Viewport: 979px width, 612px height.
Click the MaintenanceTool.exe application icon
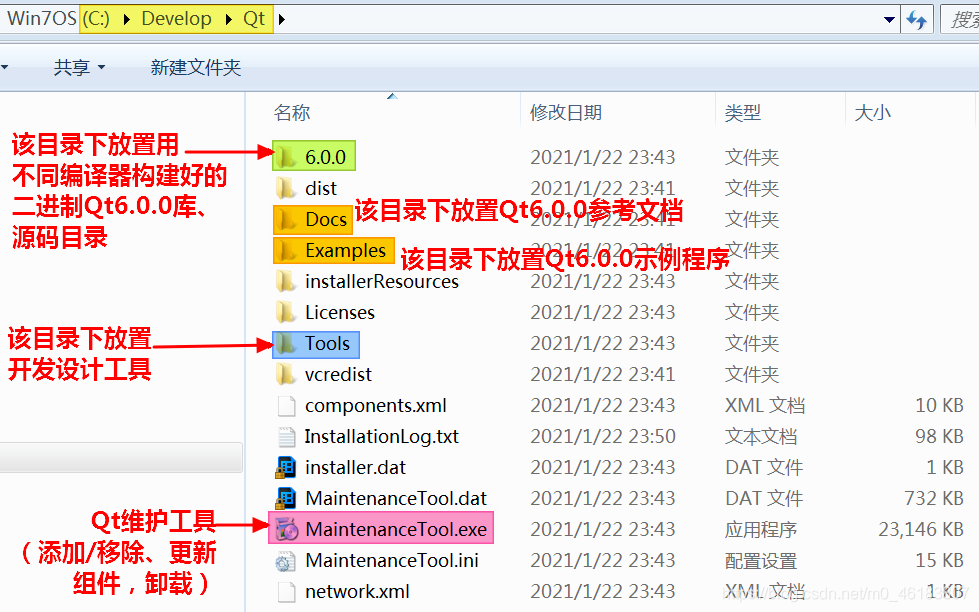coord(287,530)
